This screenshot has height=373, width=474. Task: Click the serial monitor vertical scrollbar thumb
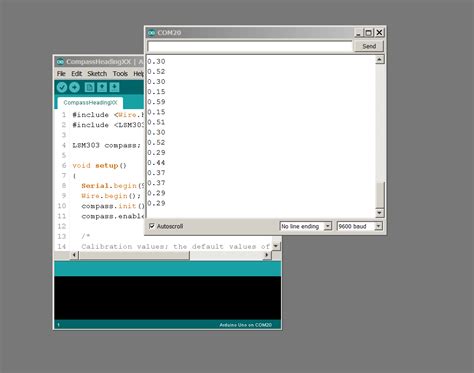pos(380,195)
